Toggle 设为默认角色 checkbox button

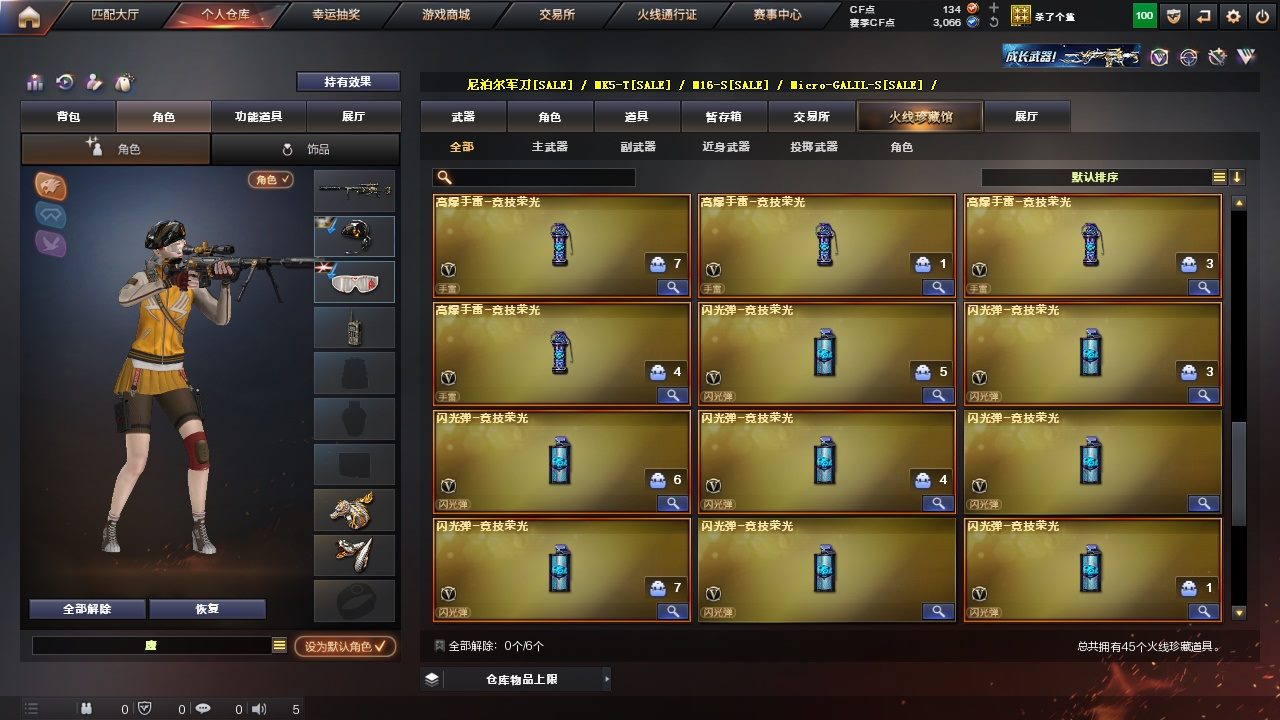pyautogui.click(x=345, y=647)
